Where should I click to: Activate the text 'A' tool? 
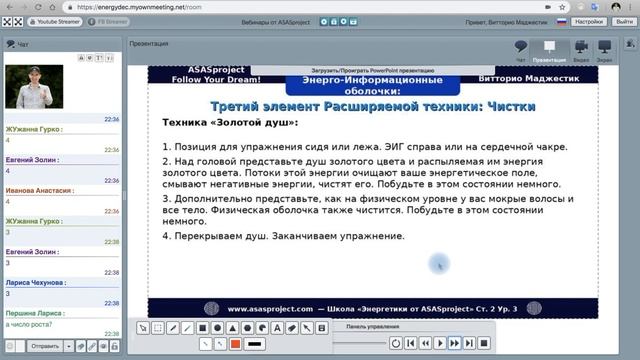coord(277,328)
